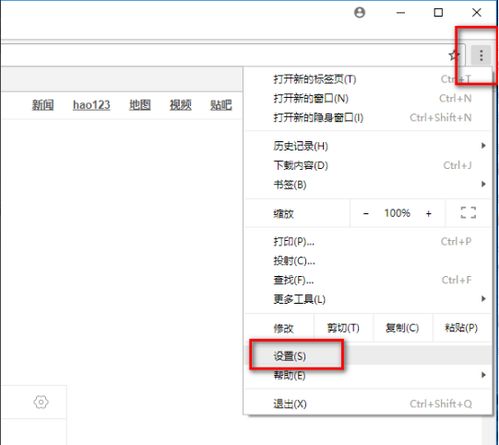Screen dimensions: 499x445
Task: Click the bookmark star icon
Action: (x=454, y=55)
